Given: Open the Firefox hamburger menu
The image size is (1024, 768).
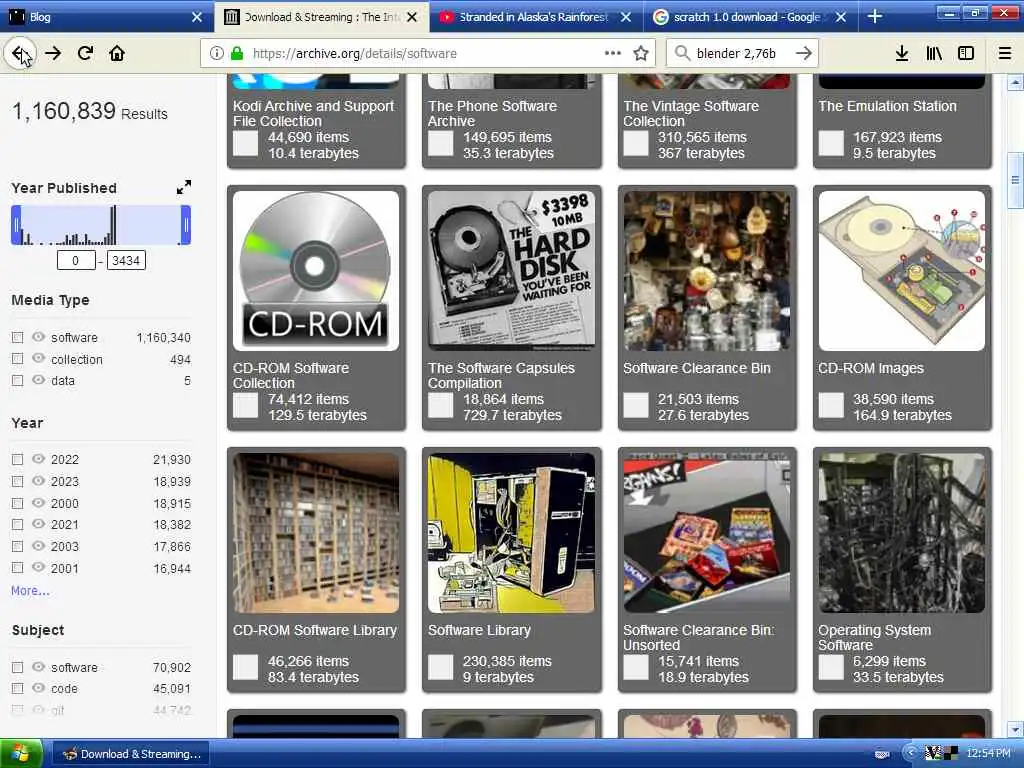Looking at the screenshot, I should 1004,54.
